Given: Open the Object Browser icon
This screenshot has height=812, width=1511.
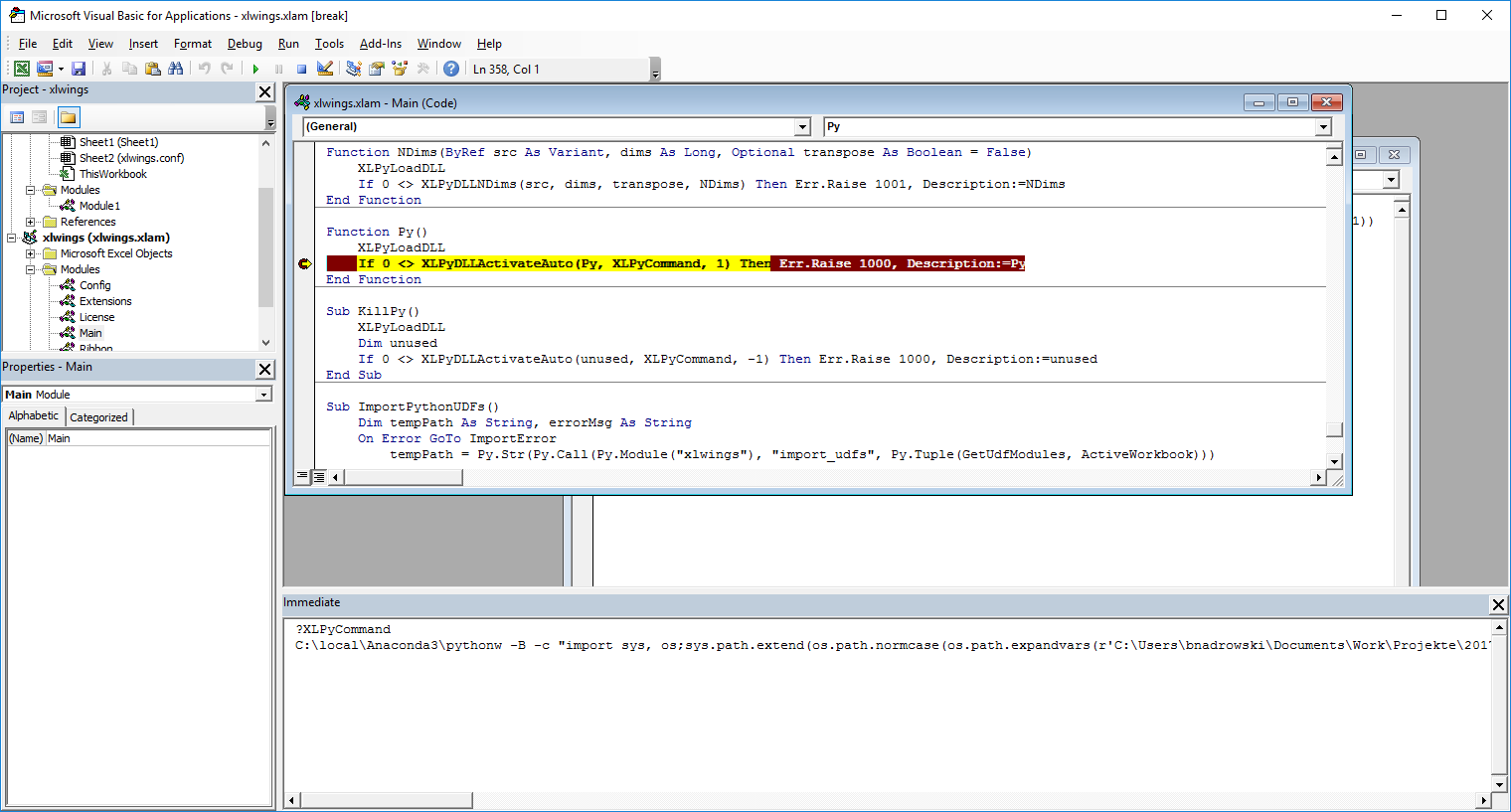Looking at the screenshot, I should (401, 68).
